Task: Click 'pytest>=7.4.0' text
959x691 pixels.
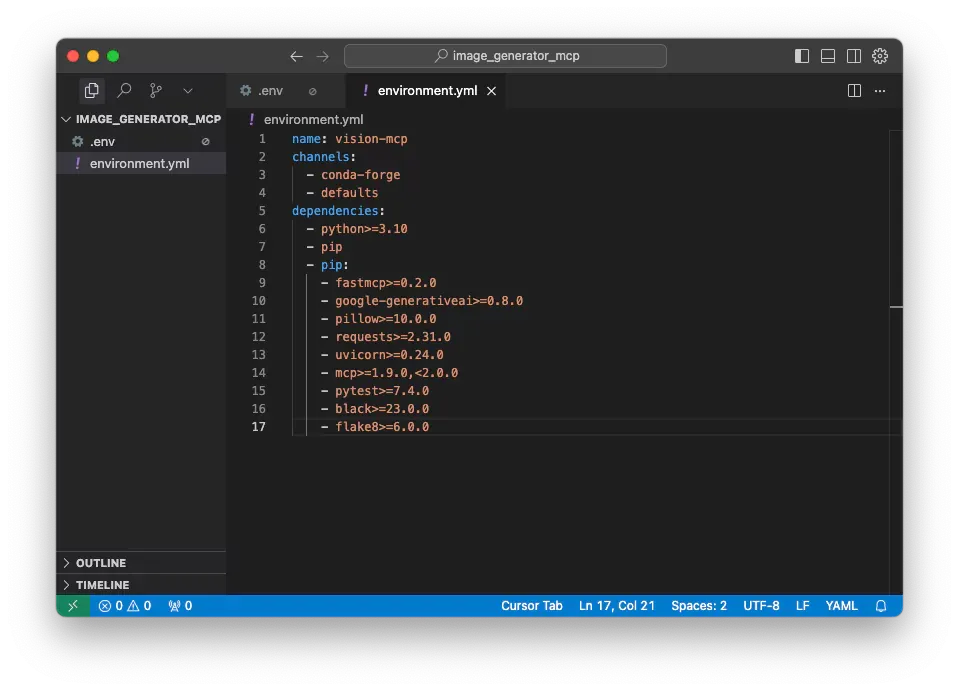Action: [x=382, y=391]
